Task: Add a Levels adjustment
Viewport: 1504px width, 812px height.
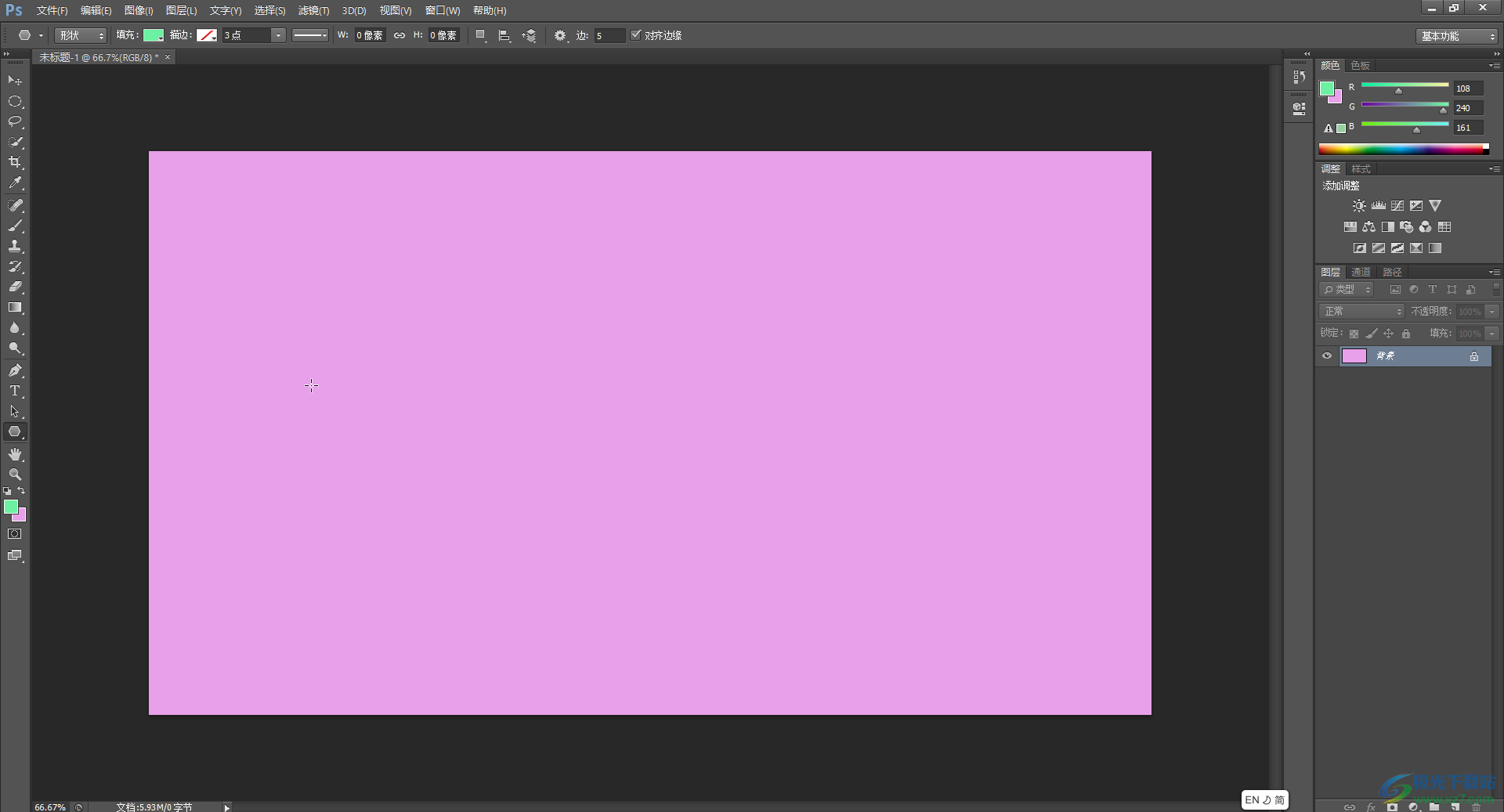Action: (1378, 206)
